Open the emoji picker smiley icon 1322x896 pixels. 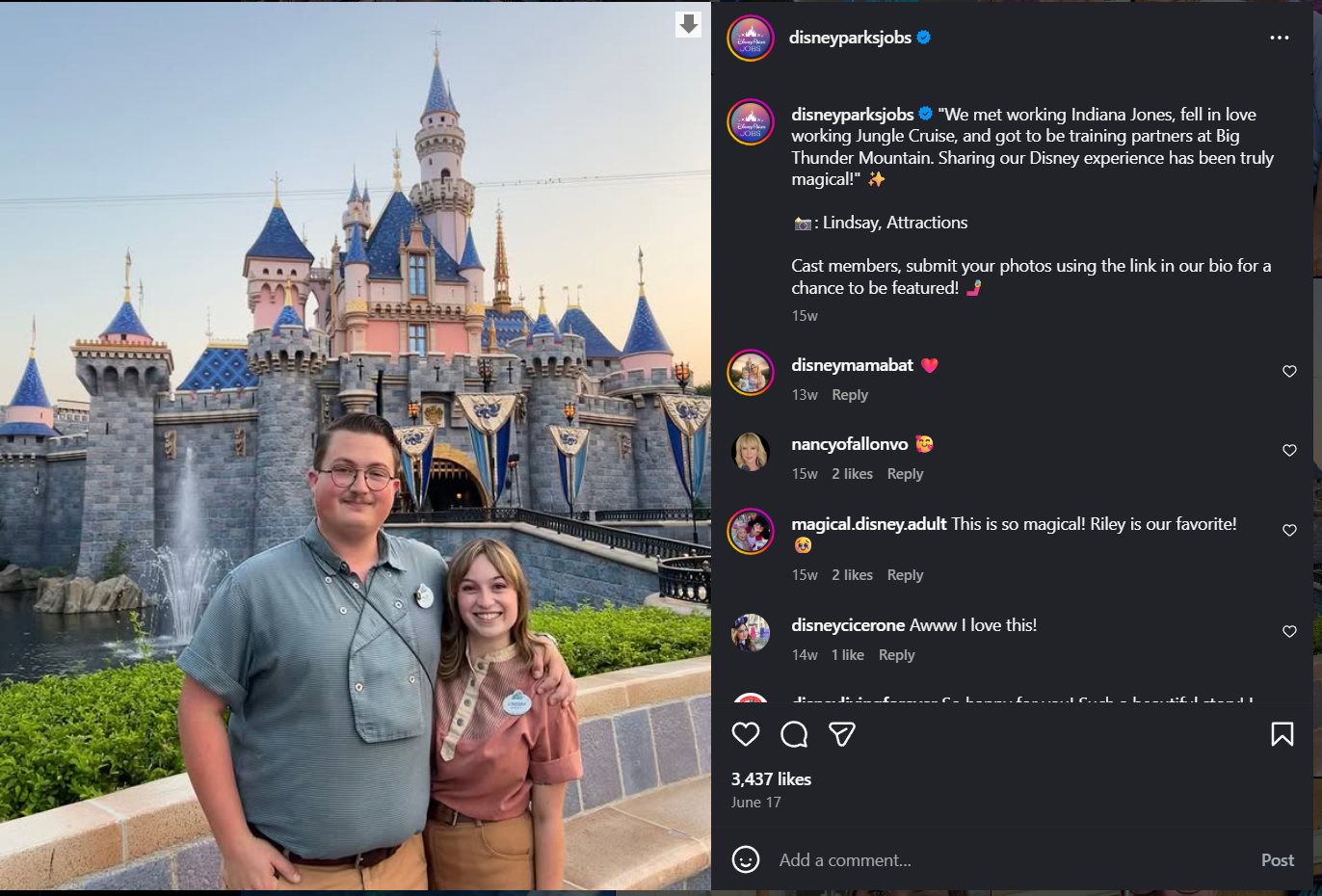pyautogui.click(x=746, y=859)
